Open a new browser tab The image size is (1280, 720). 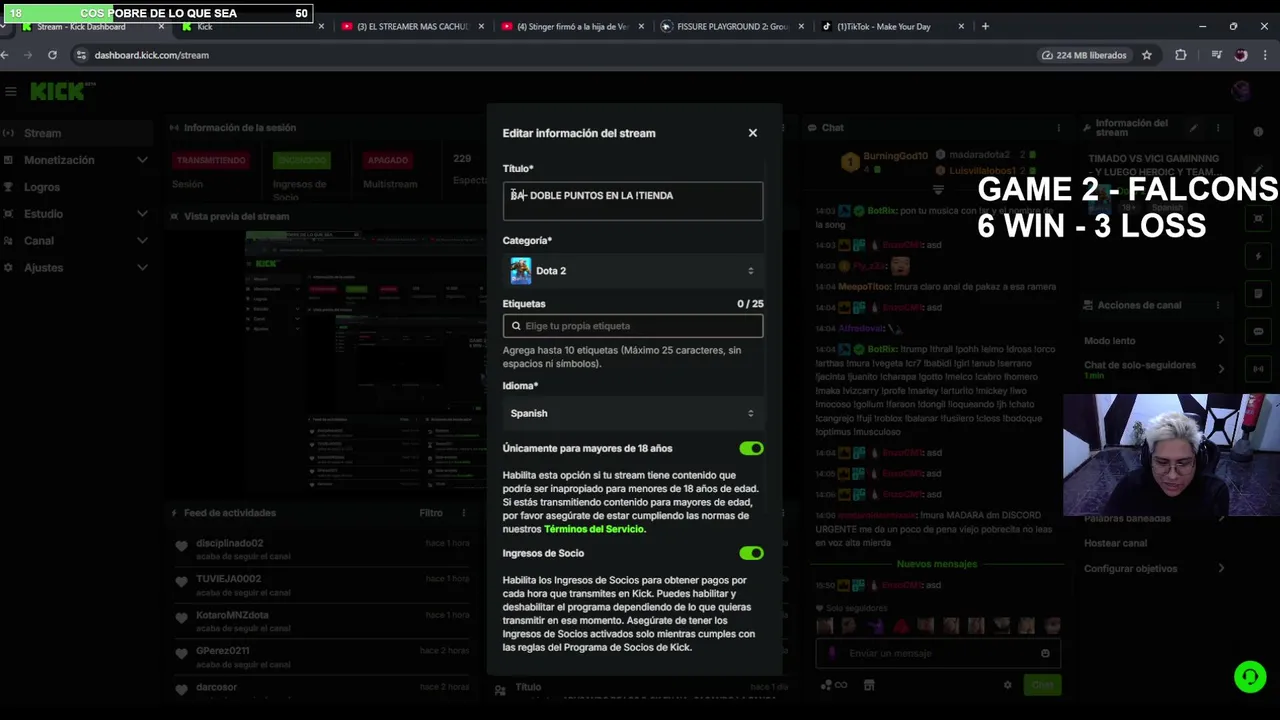pyautogui.click(x=985, y=27)
